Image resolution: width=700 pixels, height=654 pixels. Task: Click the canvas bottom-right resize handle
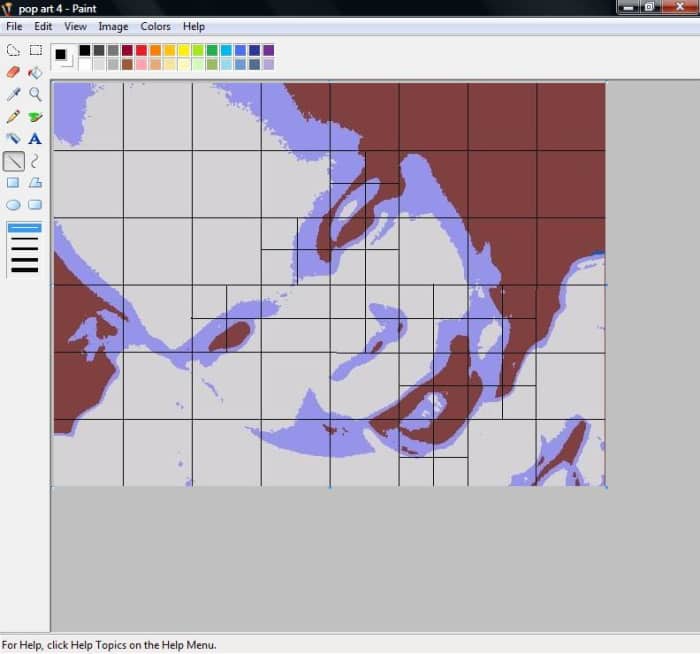pos(606,487)
